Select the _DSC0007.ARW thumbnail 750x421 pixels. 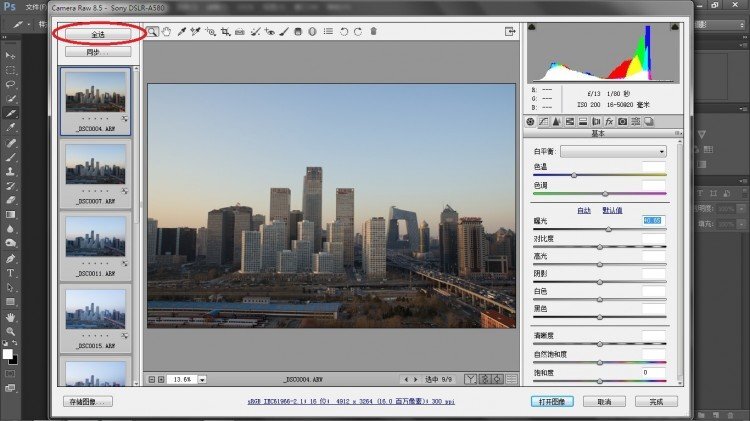pyautogui.click(x=96, y=162)
